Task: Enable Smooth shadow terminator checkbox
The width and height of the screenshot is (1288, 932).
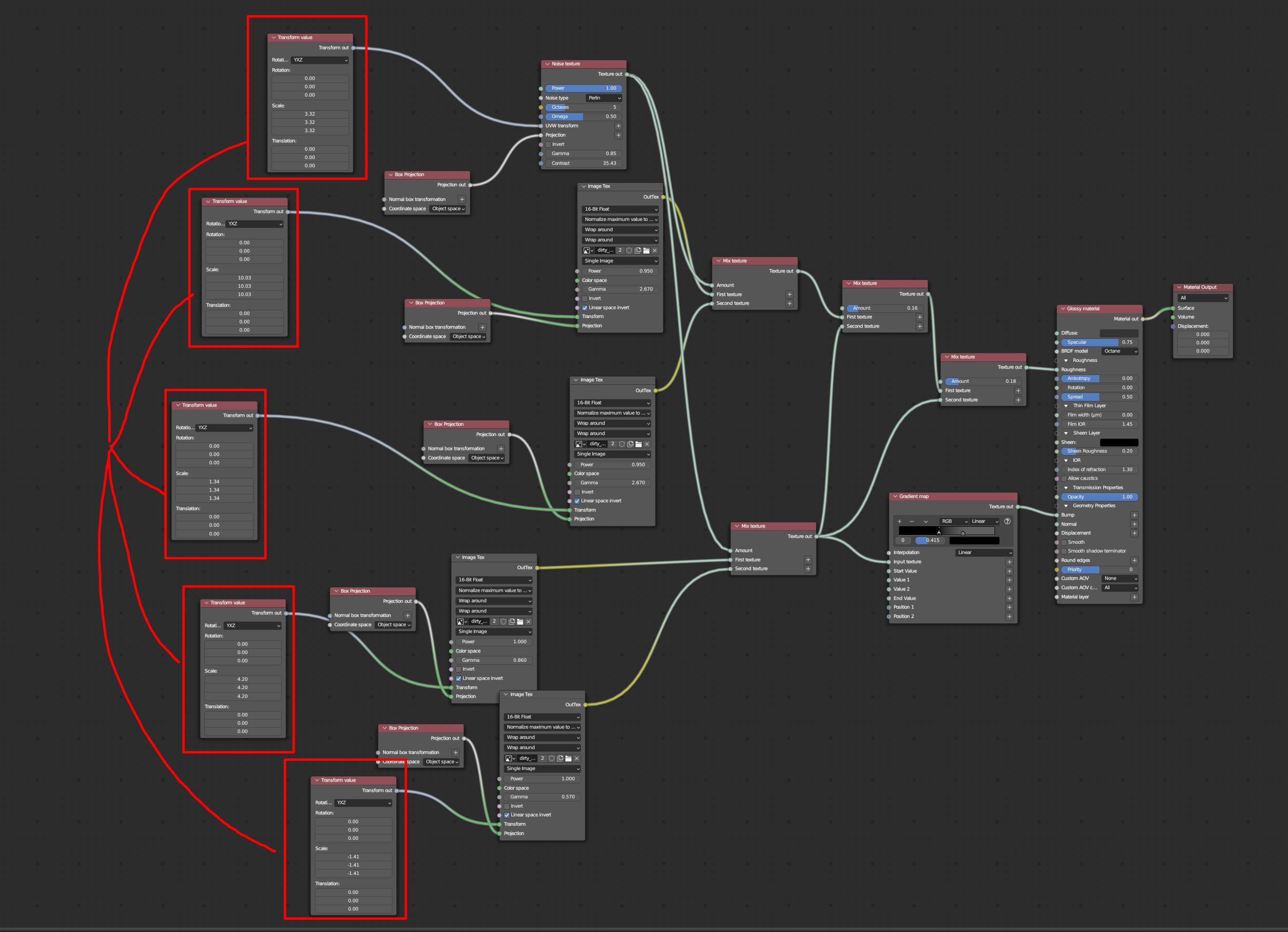Action: pyautogui.click(x=1064, y=552)
